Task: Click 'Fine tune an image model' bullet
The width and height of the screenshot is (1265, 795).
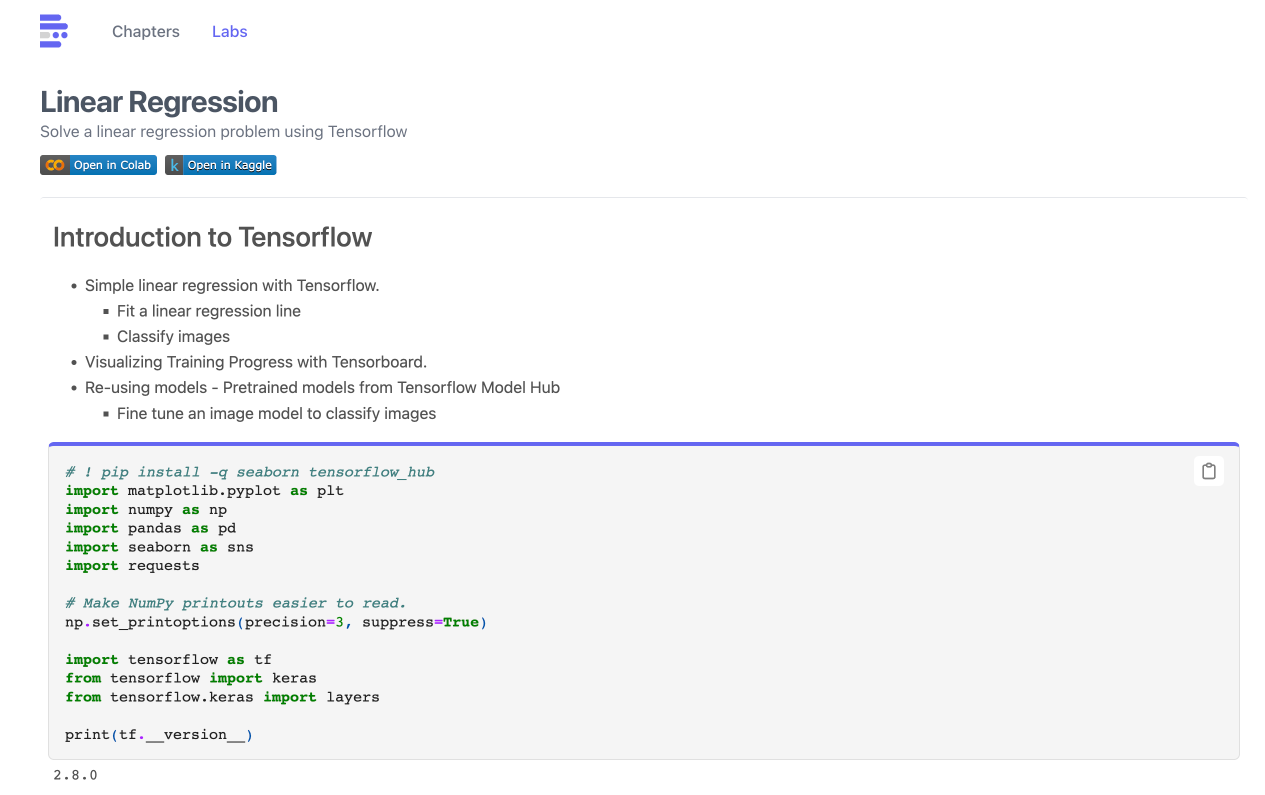Action: pyautogui.click(x=276, y=413)
